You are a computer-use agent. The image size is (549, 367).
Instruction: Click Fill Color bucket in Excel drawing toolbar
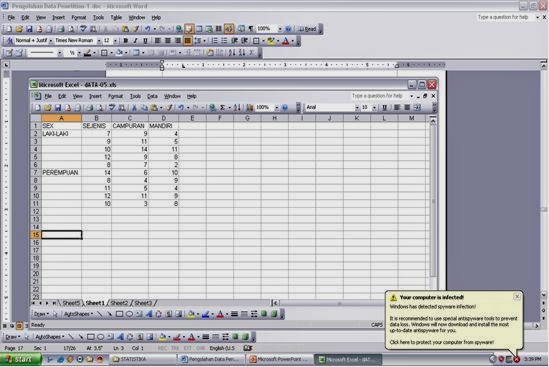click(191, 314)
